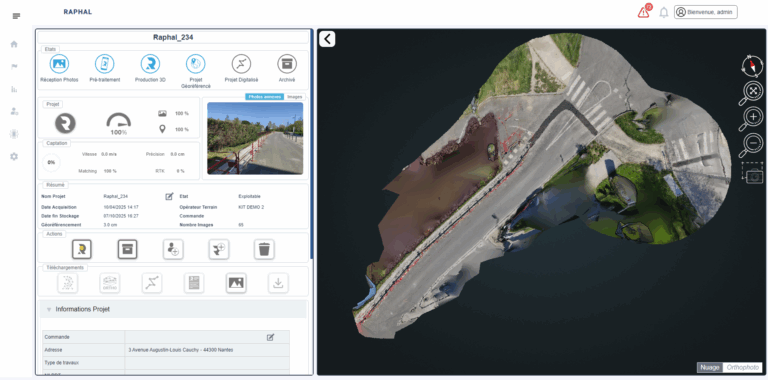Image resolution: width=768 pixels, height=380 pixels.
Task: Select Projet Géoréférencé state icon
Action: tap(196, 64)
